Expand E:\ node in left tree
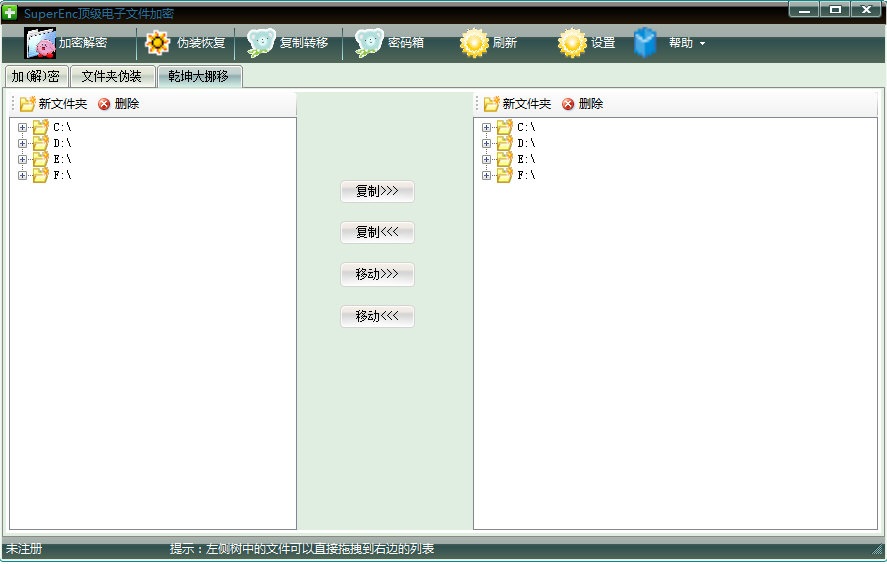Viewport: 887px width, 564px height. pos(22,160)
